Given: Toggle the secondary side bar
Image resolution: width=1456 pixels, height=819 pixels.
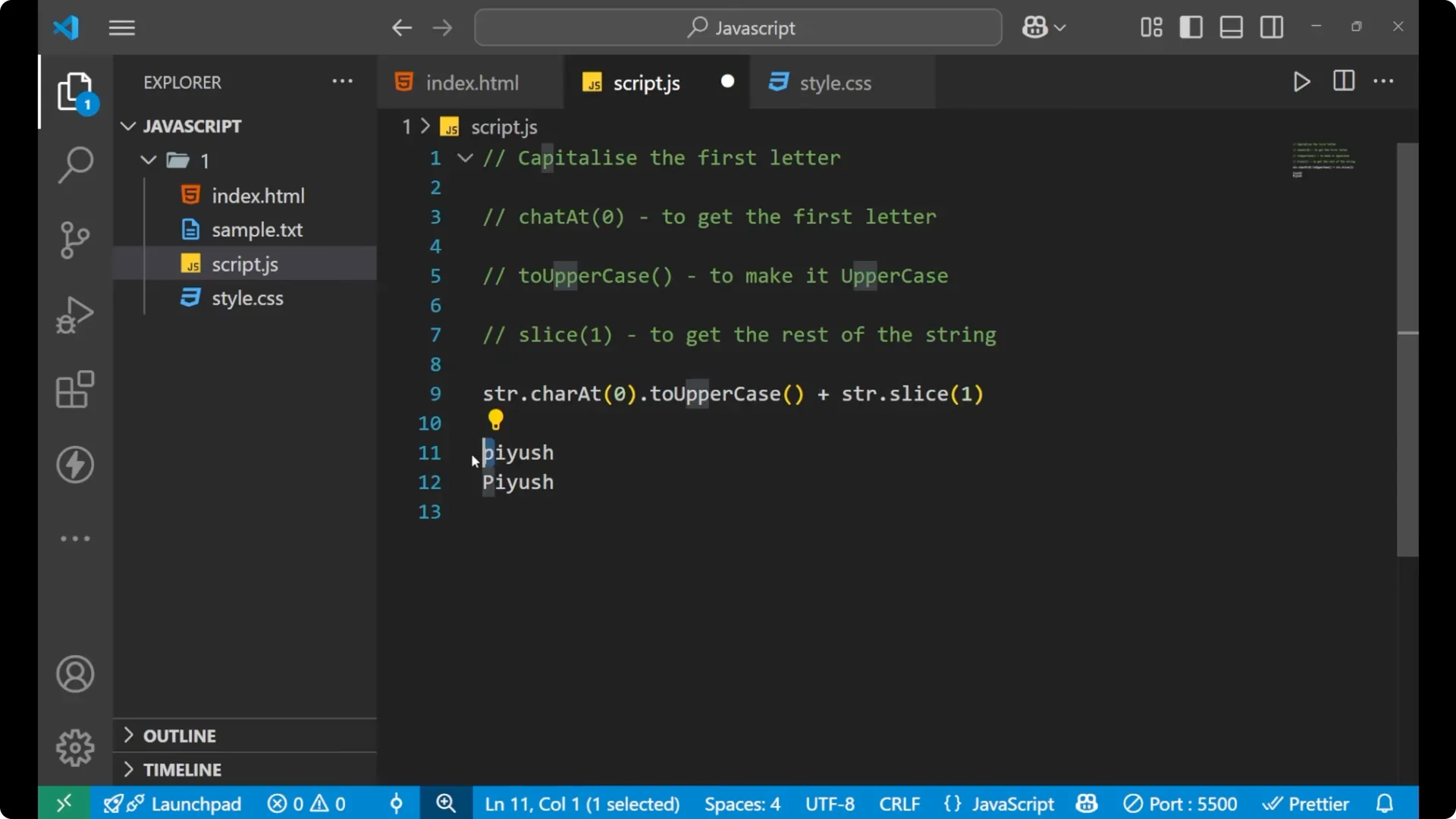Looking at the screenshot, I should [1271, 27].
